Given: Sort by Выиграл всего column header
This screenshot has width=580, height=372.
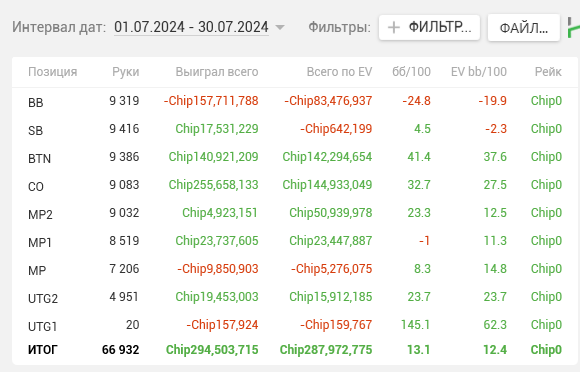Looking at the screenshot, I should [x=217, y=72].
